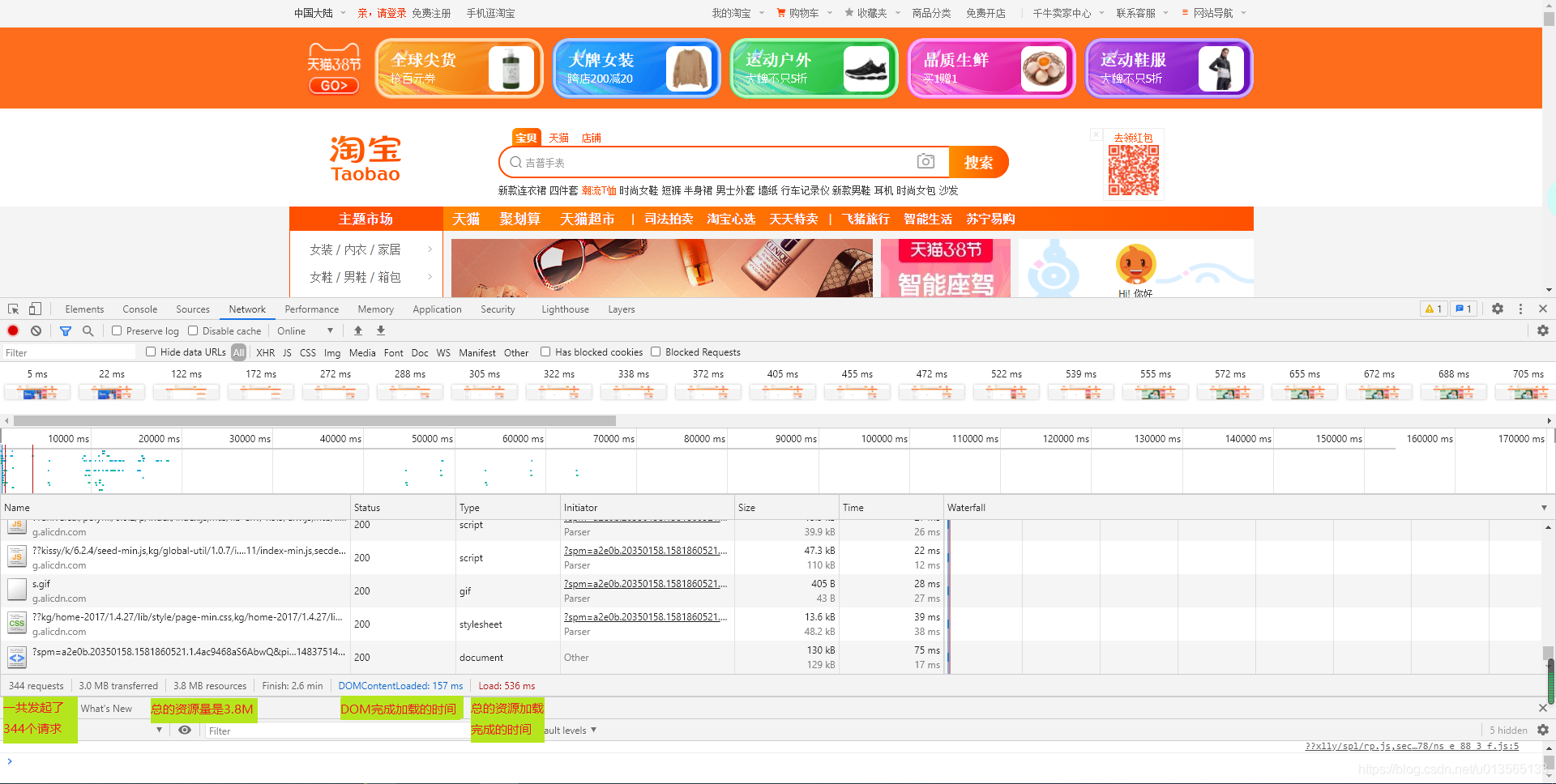Click 免费注册 register link
1556x784 pixels.
[x=431, y=13]
